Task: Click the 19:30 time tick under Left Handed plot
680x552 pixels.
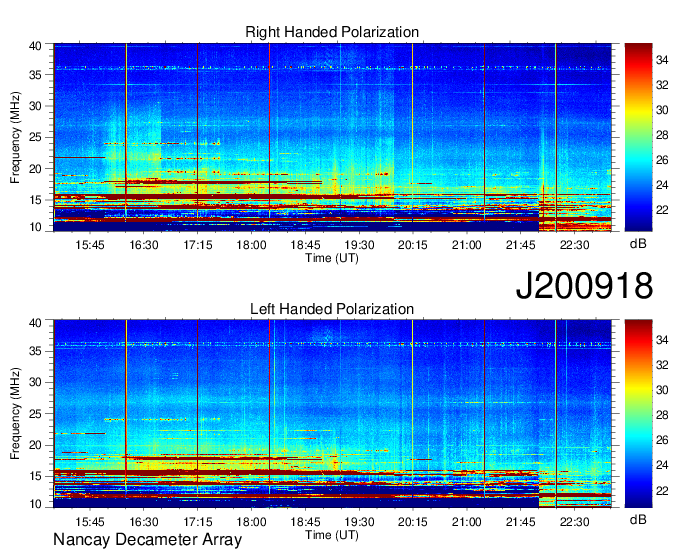Action: (359, 522)
